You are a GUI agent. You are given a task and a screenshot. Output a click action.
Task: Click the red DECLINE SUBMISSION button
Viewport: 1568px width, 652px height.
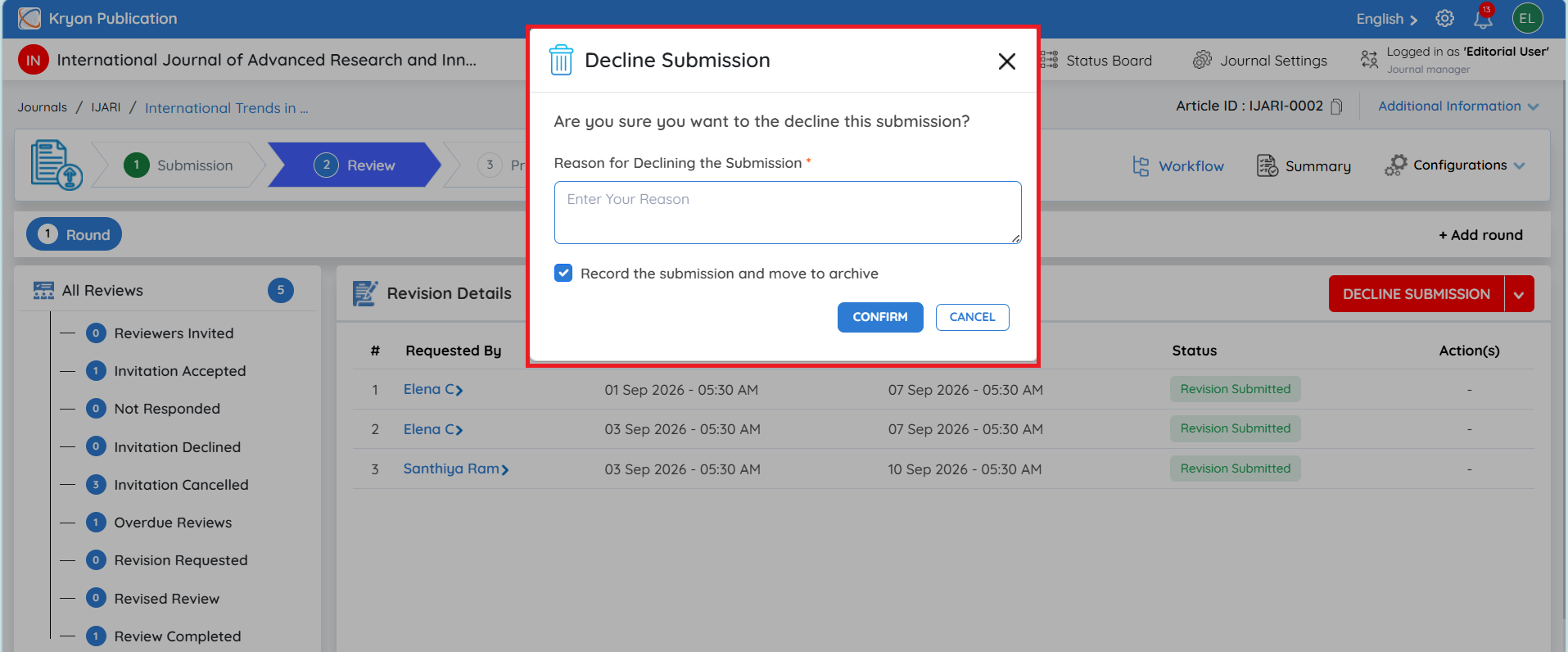pos(1417,294)
